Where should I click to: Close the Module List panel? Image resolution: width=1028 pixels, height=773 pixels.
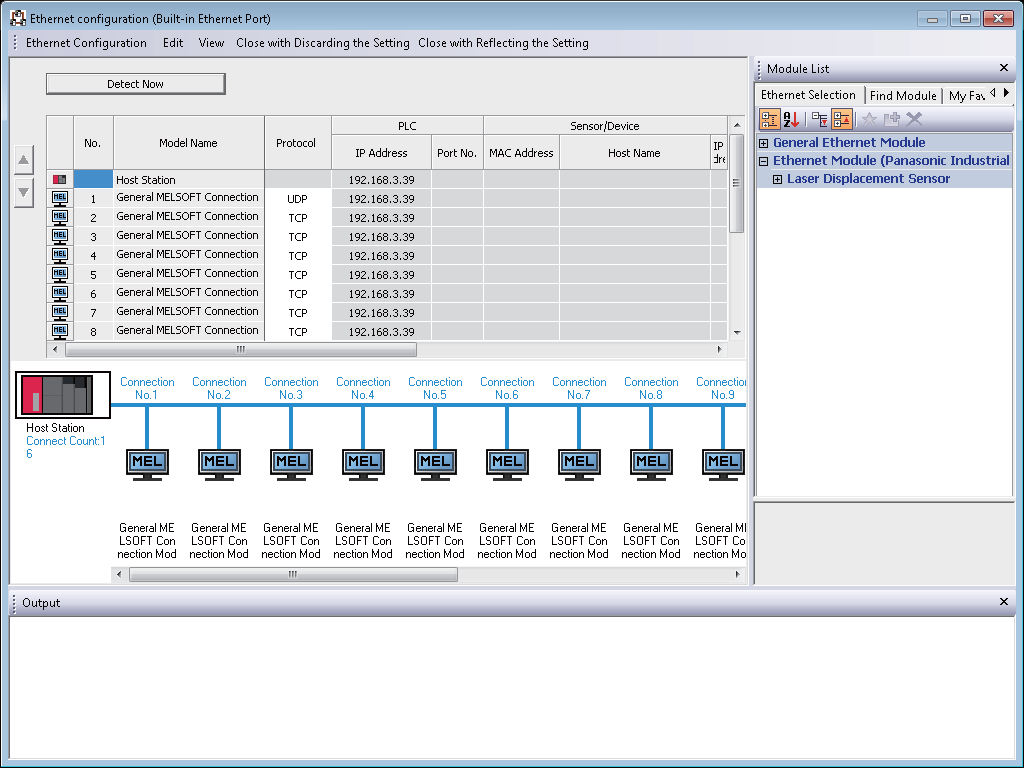coord(1004,68)
